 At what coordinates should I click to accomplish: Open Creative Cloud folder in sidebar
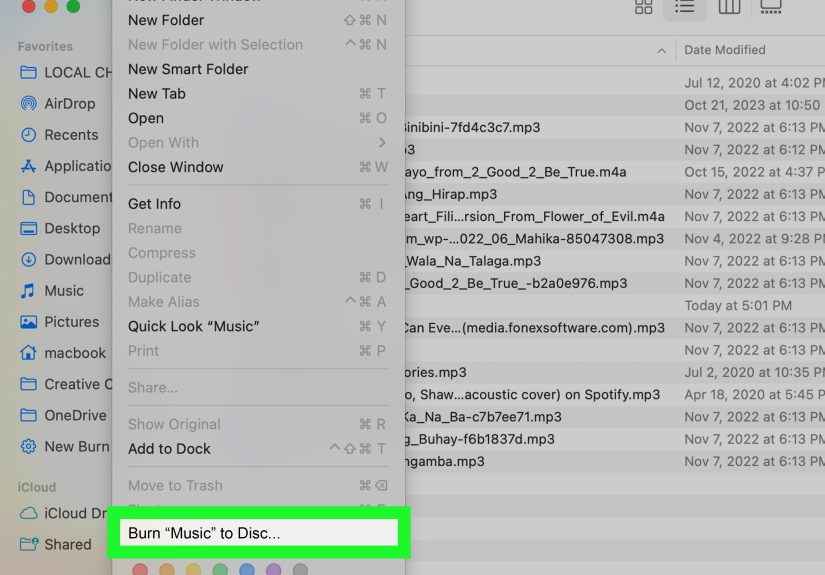65,384
